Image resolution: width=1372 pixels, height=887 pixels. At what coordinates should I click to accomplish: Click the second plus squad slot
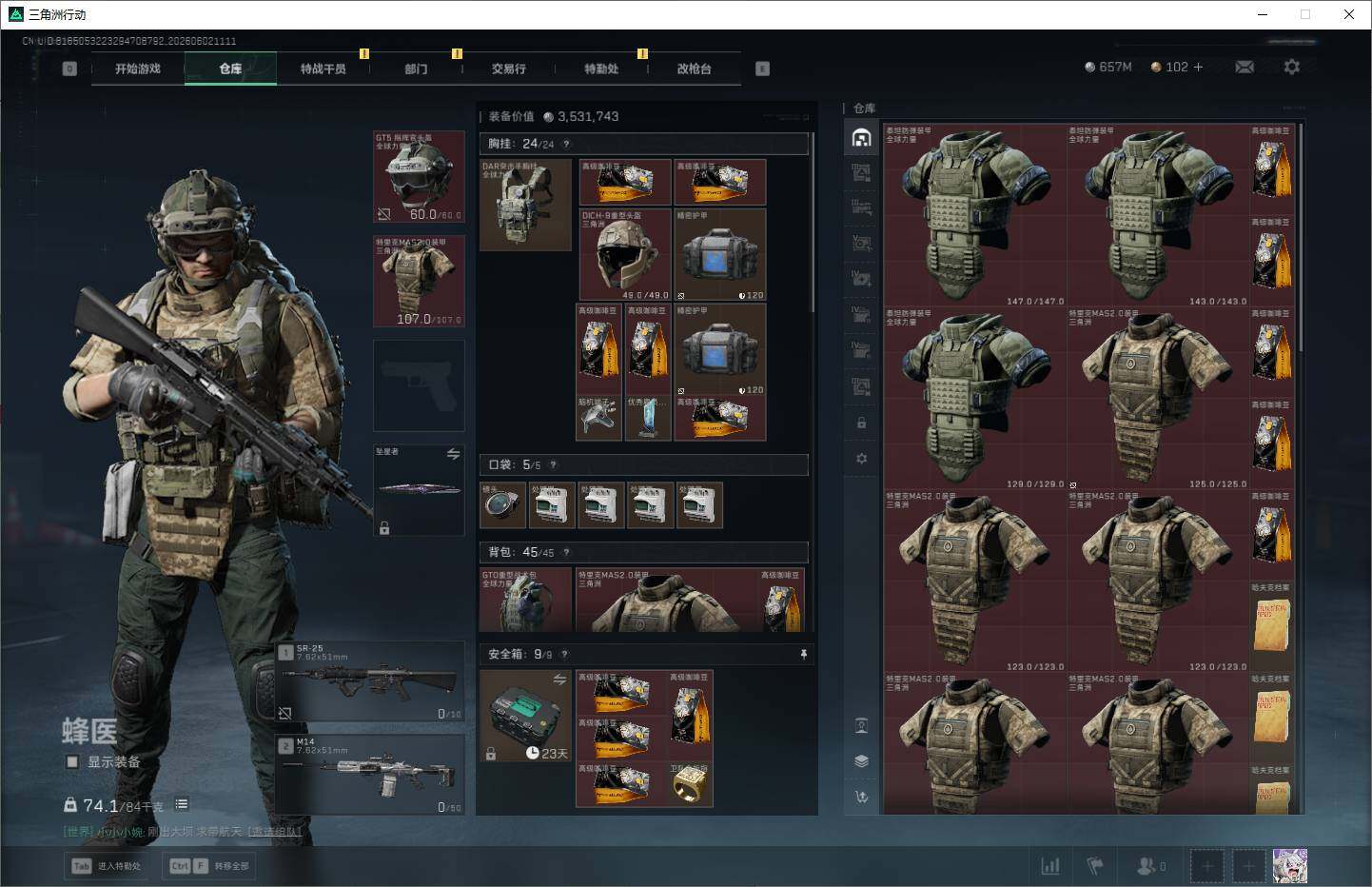click(1249, 866)
